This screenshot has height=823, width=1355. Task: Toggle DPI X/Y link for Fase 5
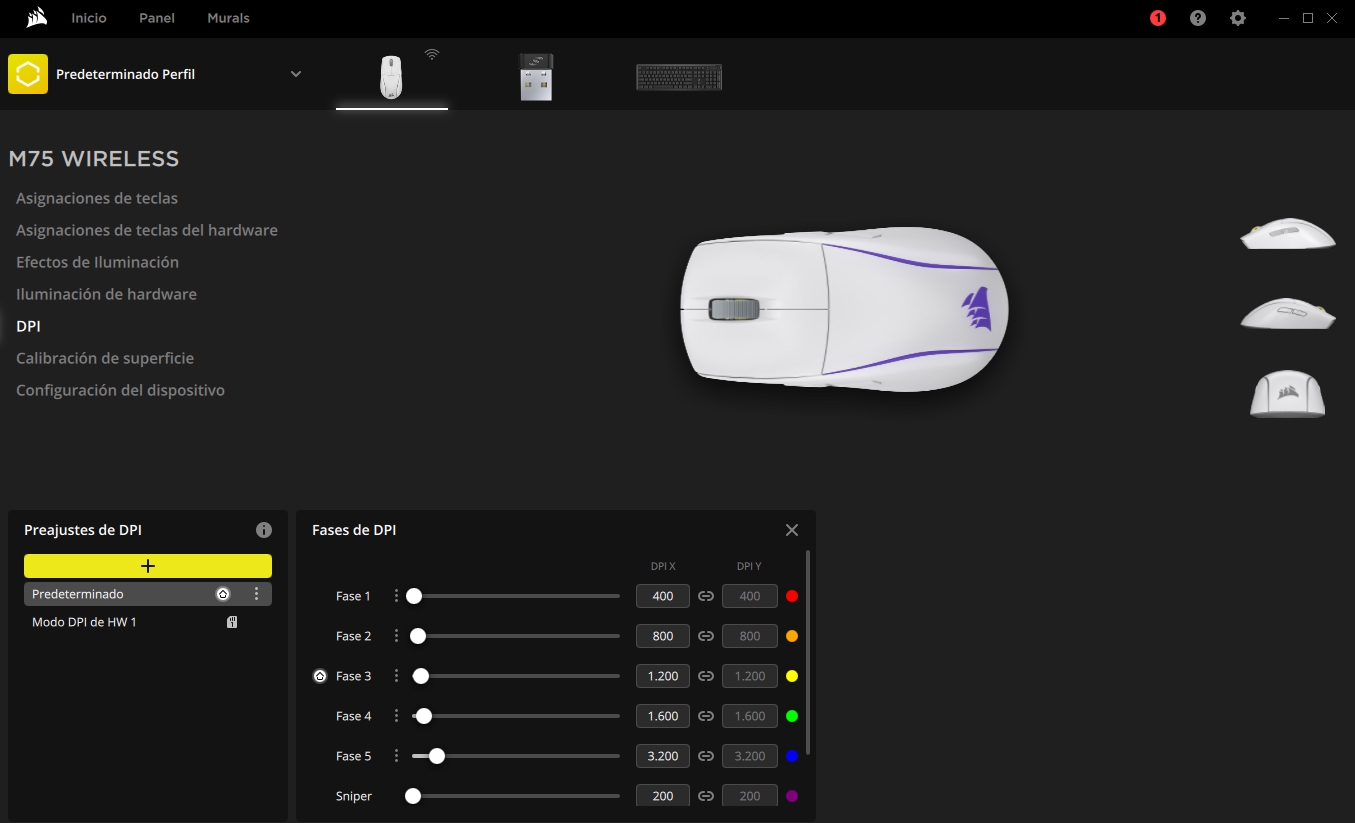706,756
